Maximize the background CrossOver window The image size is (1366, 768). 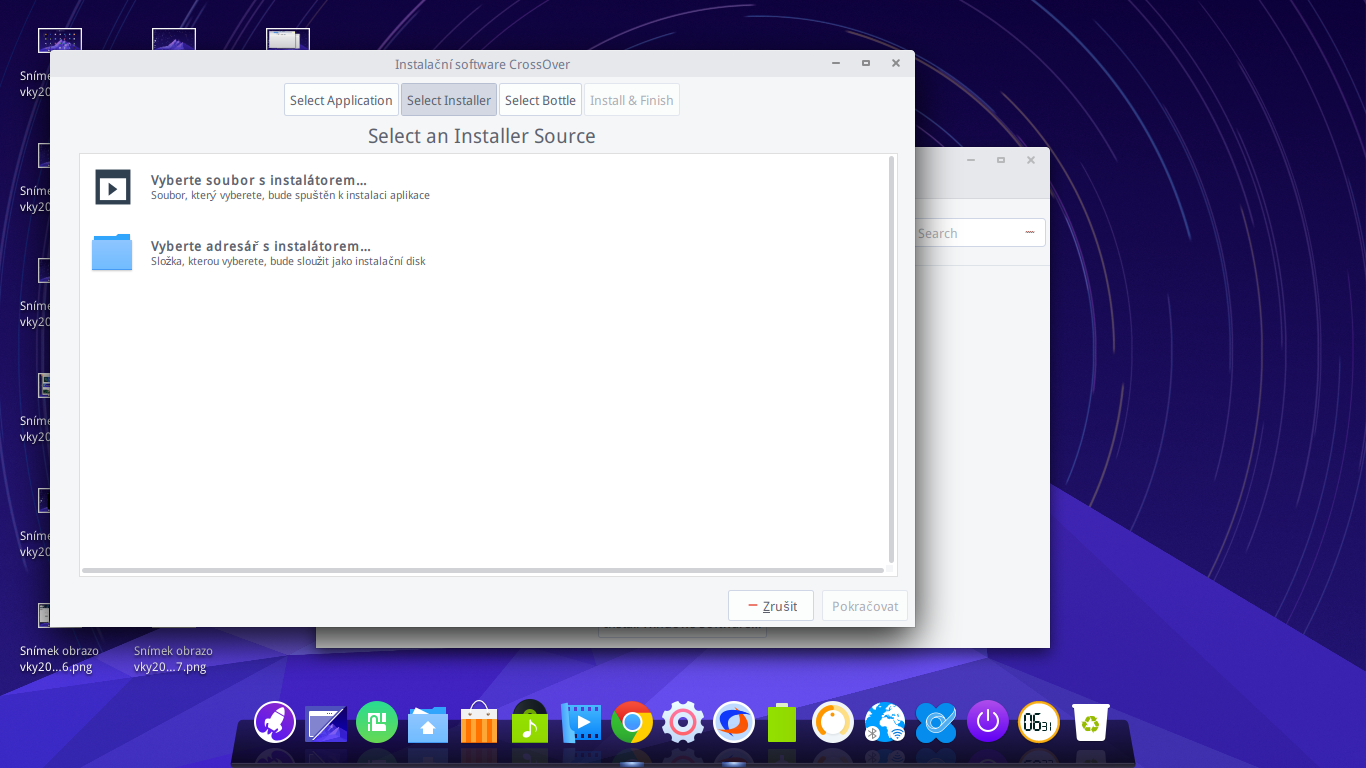coord(1001,160)
